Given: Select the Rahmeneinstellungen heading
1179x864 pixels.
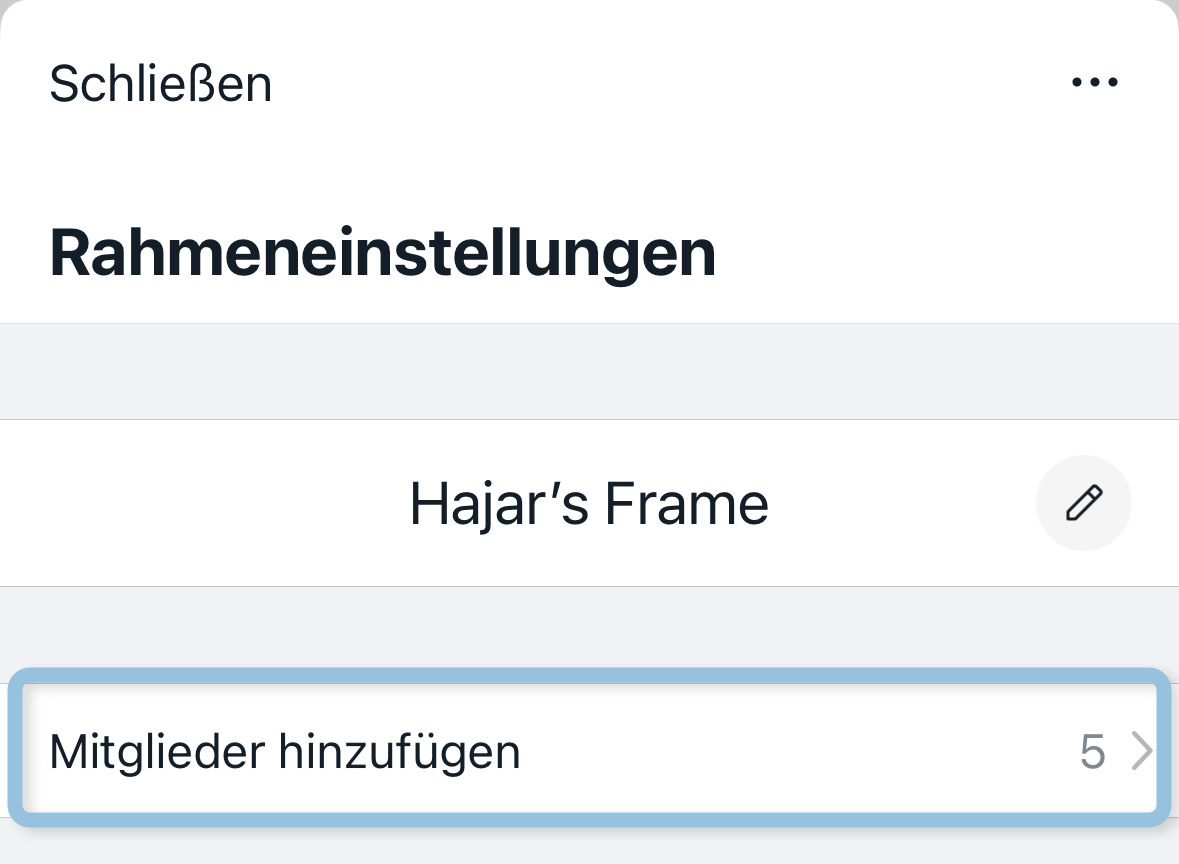Looking at the screenshot, I should click(x=383, y=254).
